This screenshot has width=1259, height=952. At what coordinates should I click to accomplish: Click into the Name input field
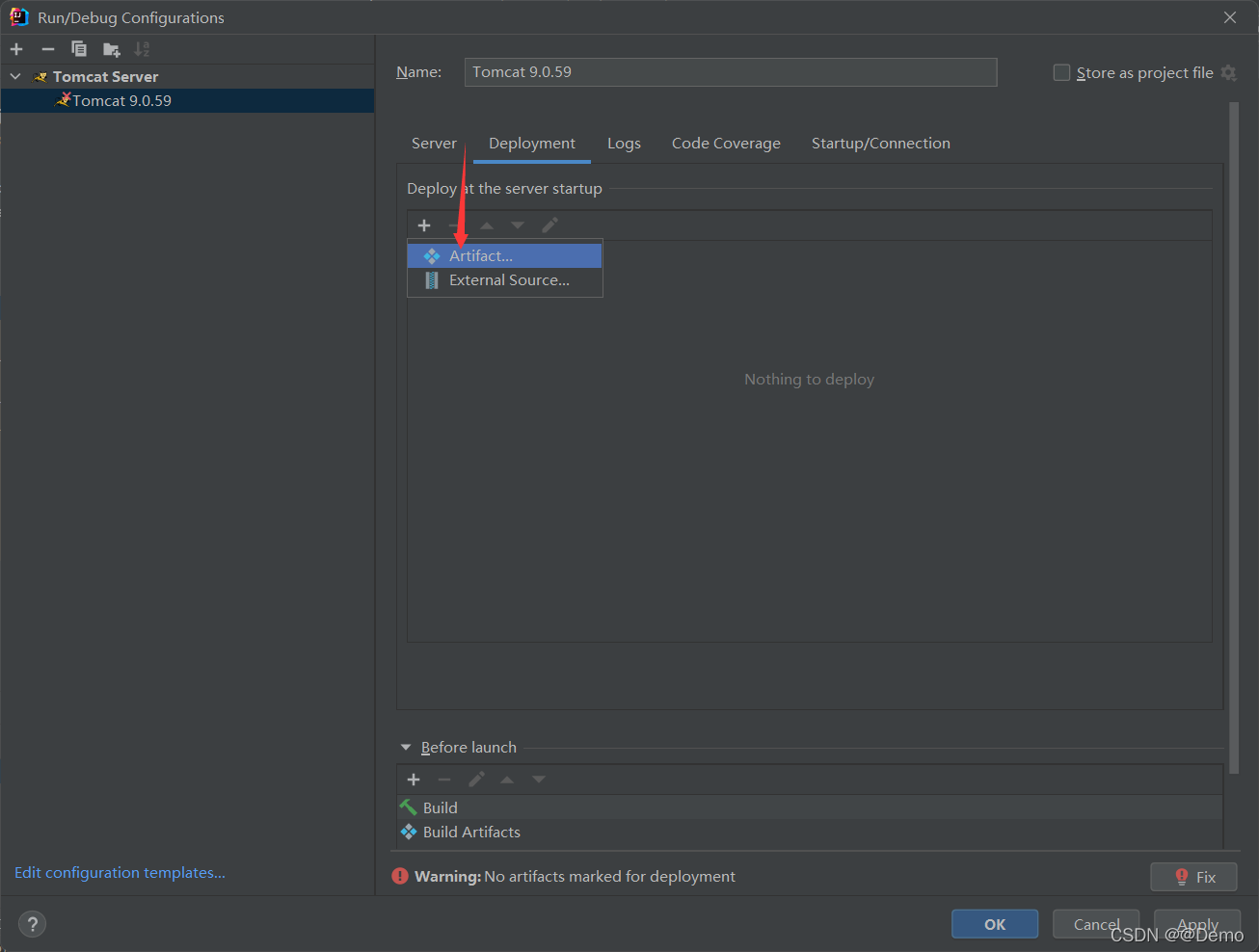point(731,72)
